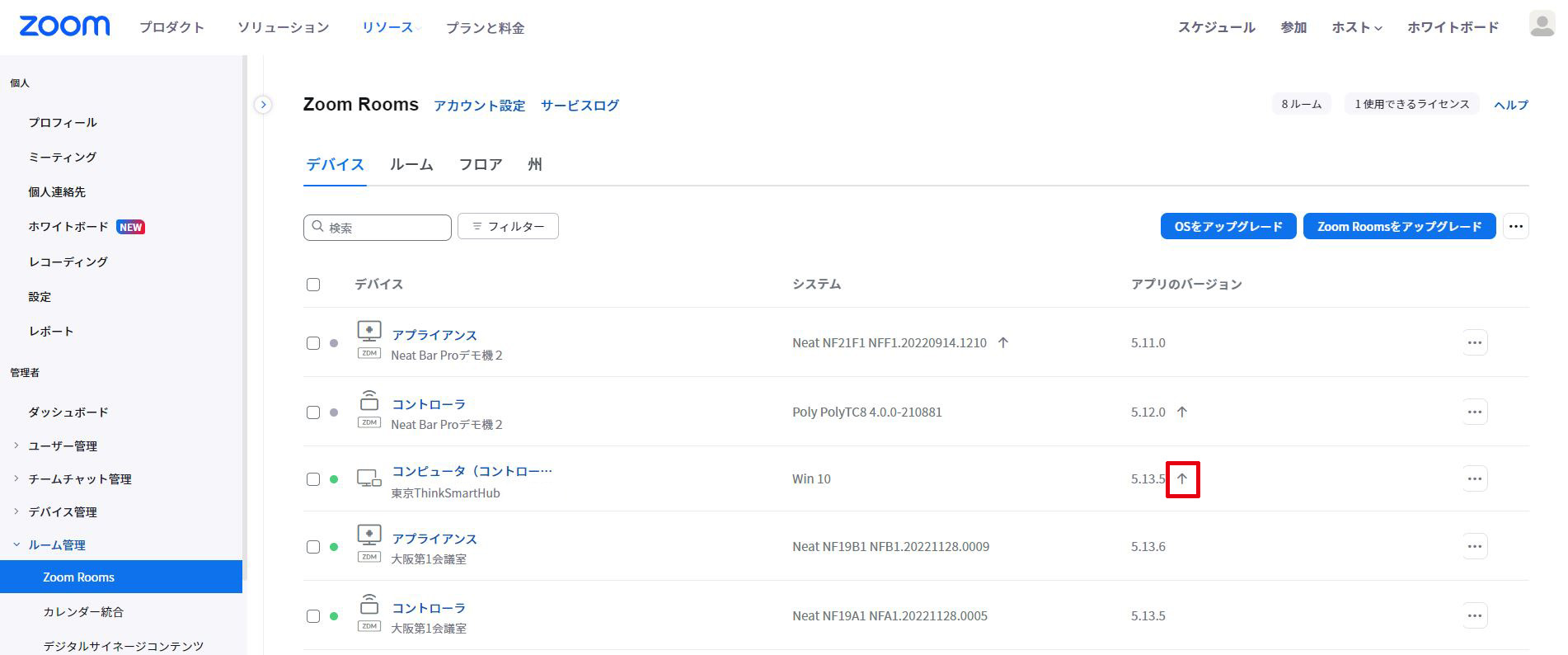Open more options for Poly PolyTC8 controller row
Image resolution: width=1568 pixels, height=655 pixels.
[1475, 412]
